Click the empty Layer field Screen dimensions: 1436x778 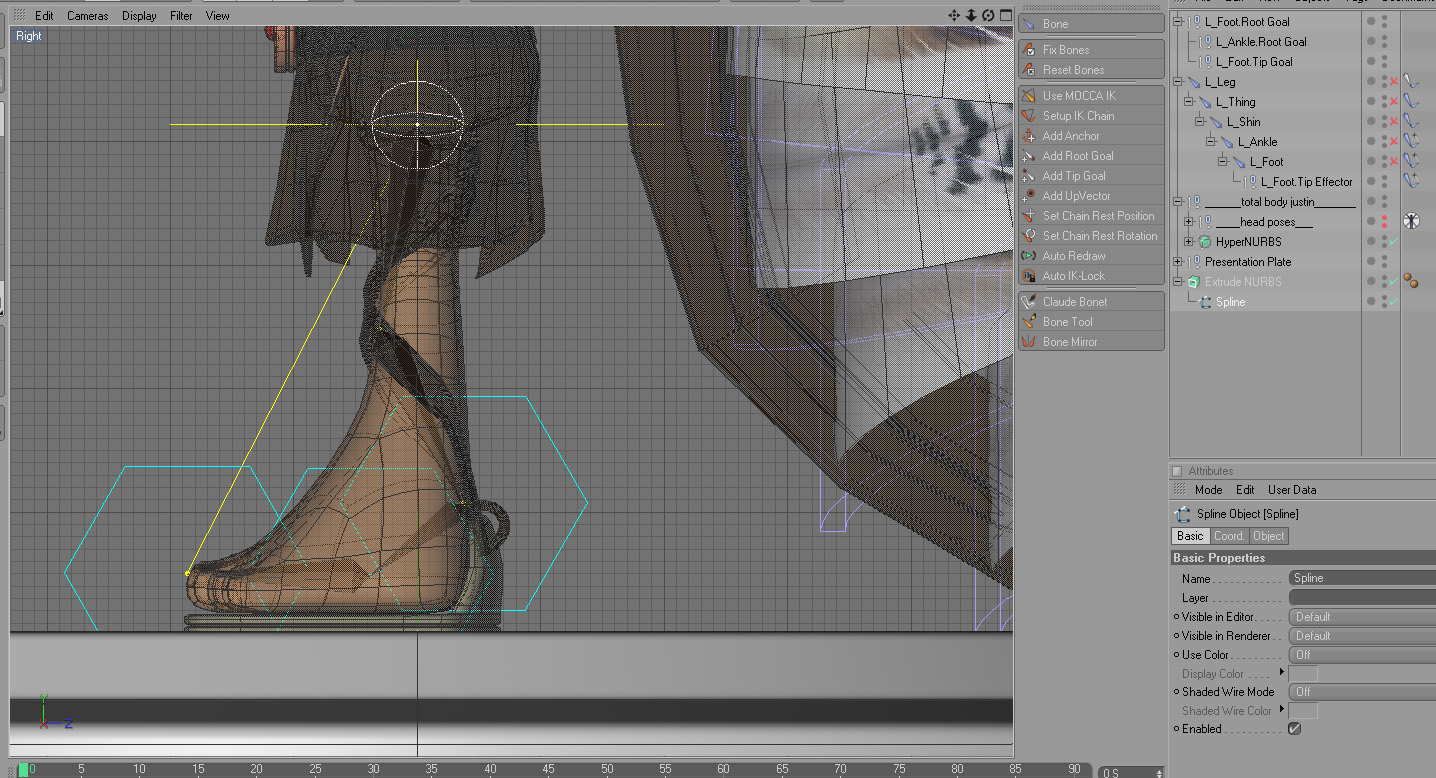tap(1362, 597)
